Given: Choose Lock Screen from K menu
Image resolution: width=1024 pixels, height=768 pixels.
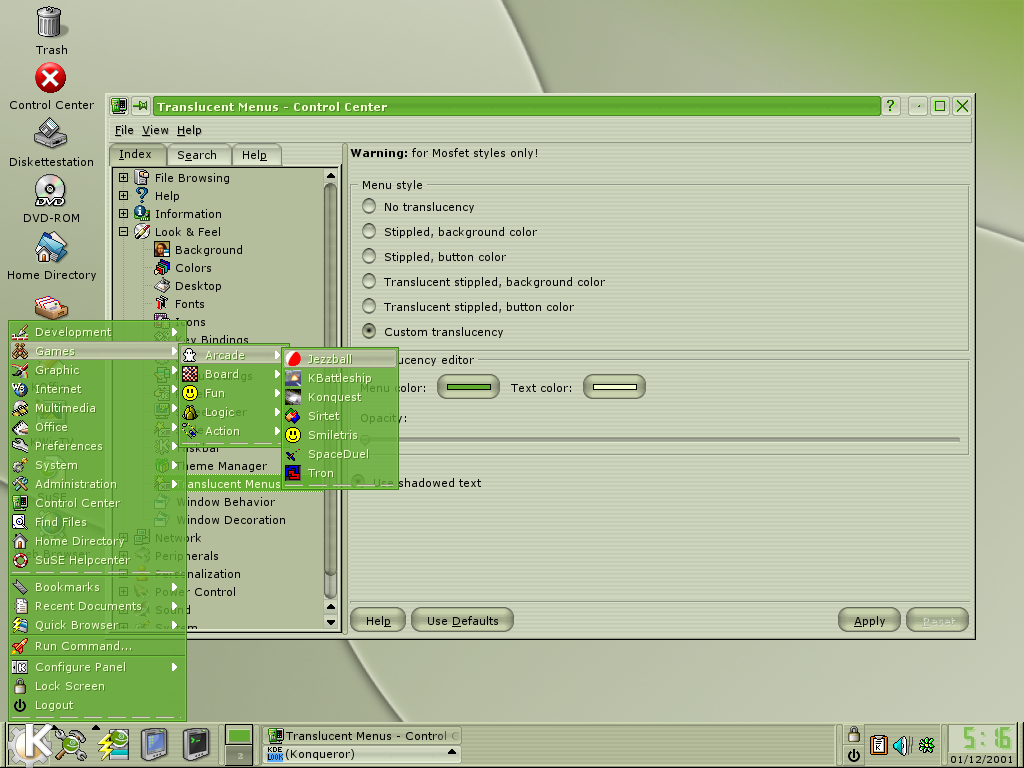Looking at the screenshot, I should [x=97, y=686].
